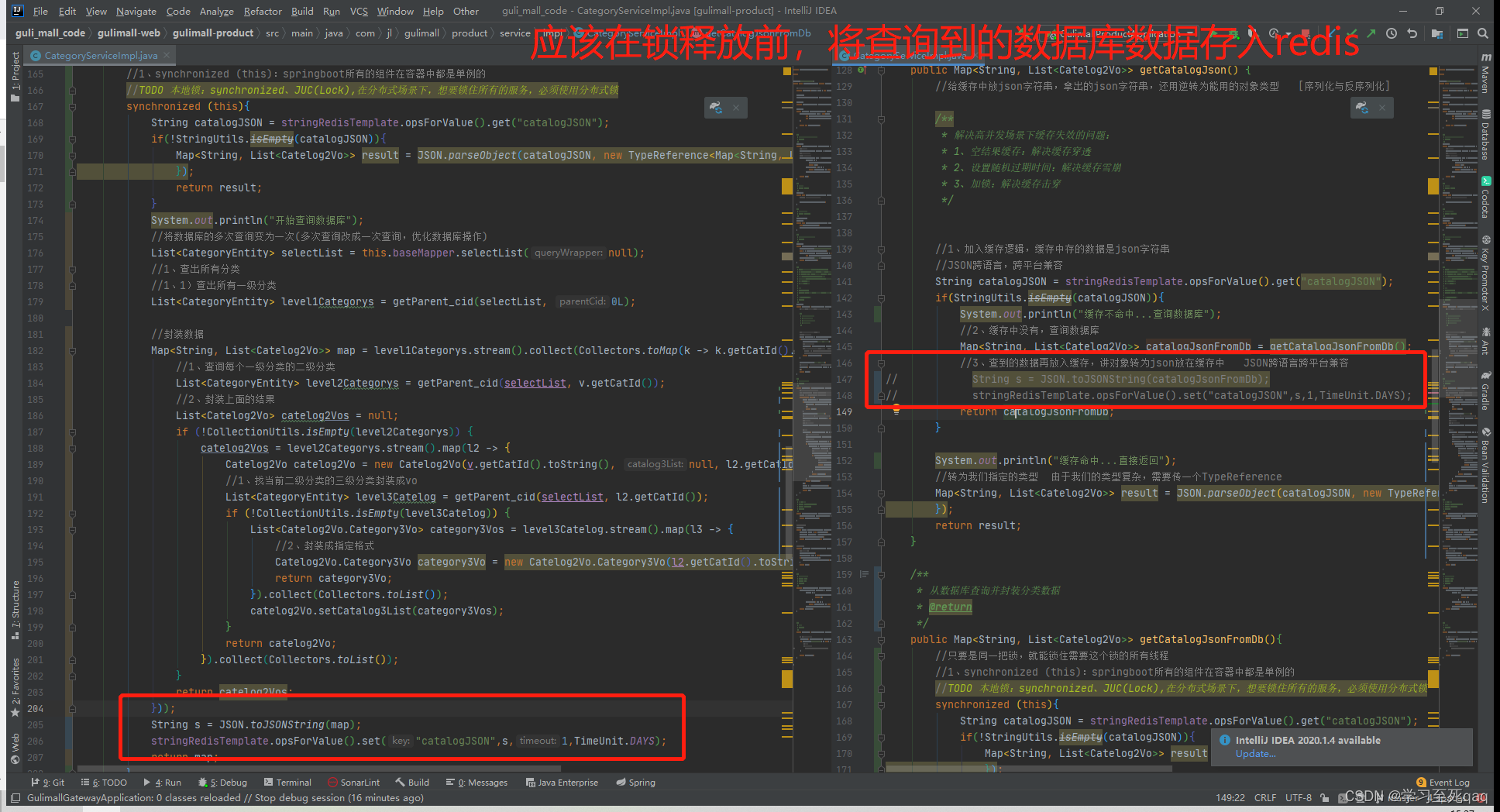The width and height of the screenshot is (1500, 812).
Task: Open Codota side panel
Action: [x=1485, y=198]
